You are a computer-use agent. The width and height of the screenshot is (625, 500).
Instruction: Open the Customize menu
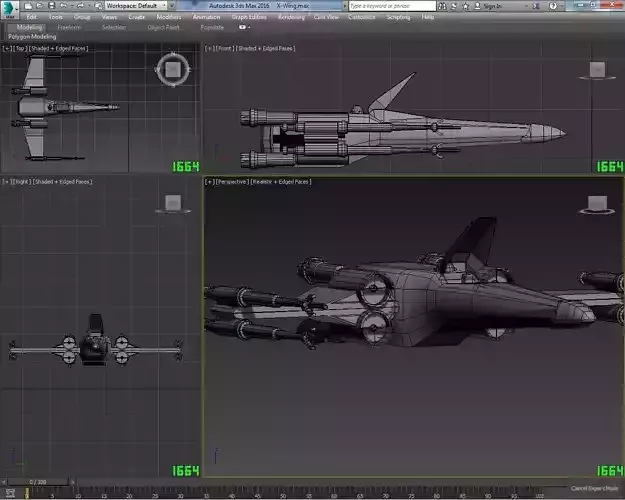point(362,17)
